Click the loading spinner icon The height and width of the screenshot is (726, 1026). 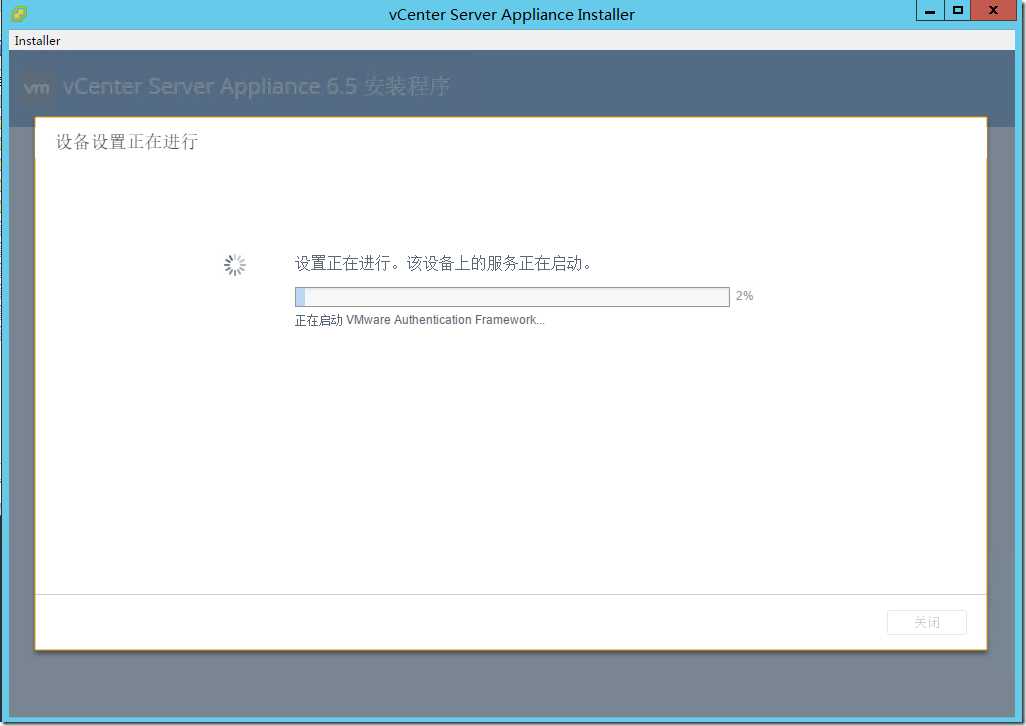(235, 265)
